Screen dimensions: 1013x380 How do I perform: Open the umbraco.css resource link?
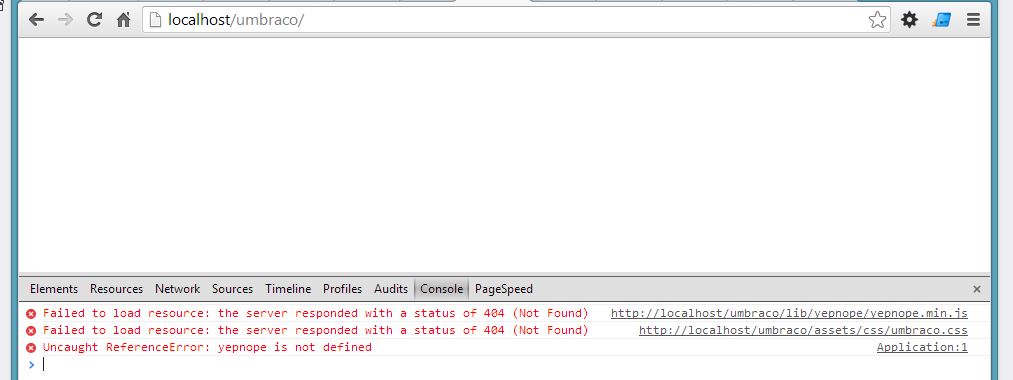click(804, 330)
